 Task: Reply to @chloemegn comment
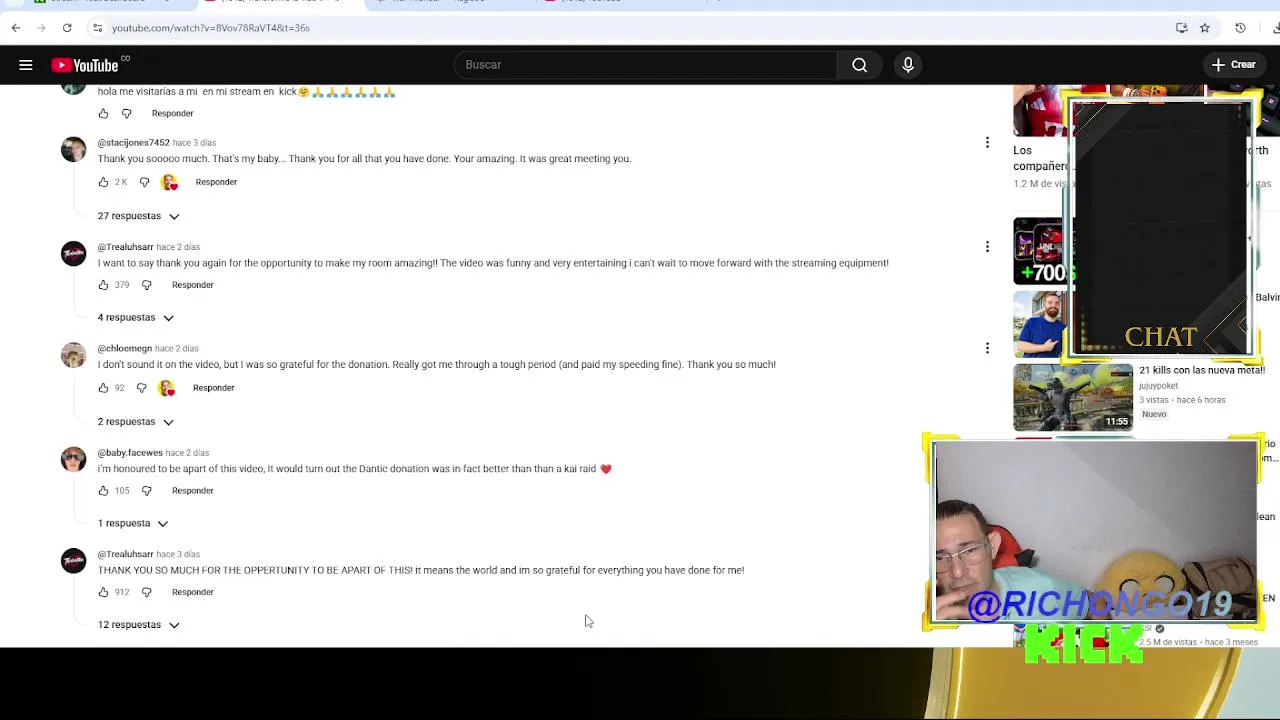pyautogui.click(x=213, y=388)
